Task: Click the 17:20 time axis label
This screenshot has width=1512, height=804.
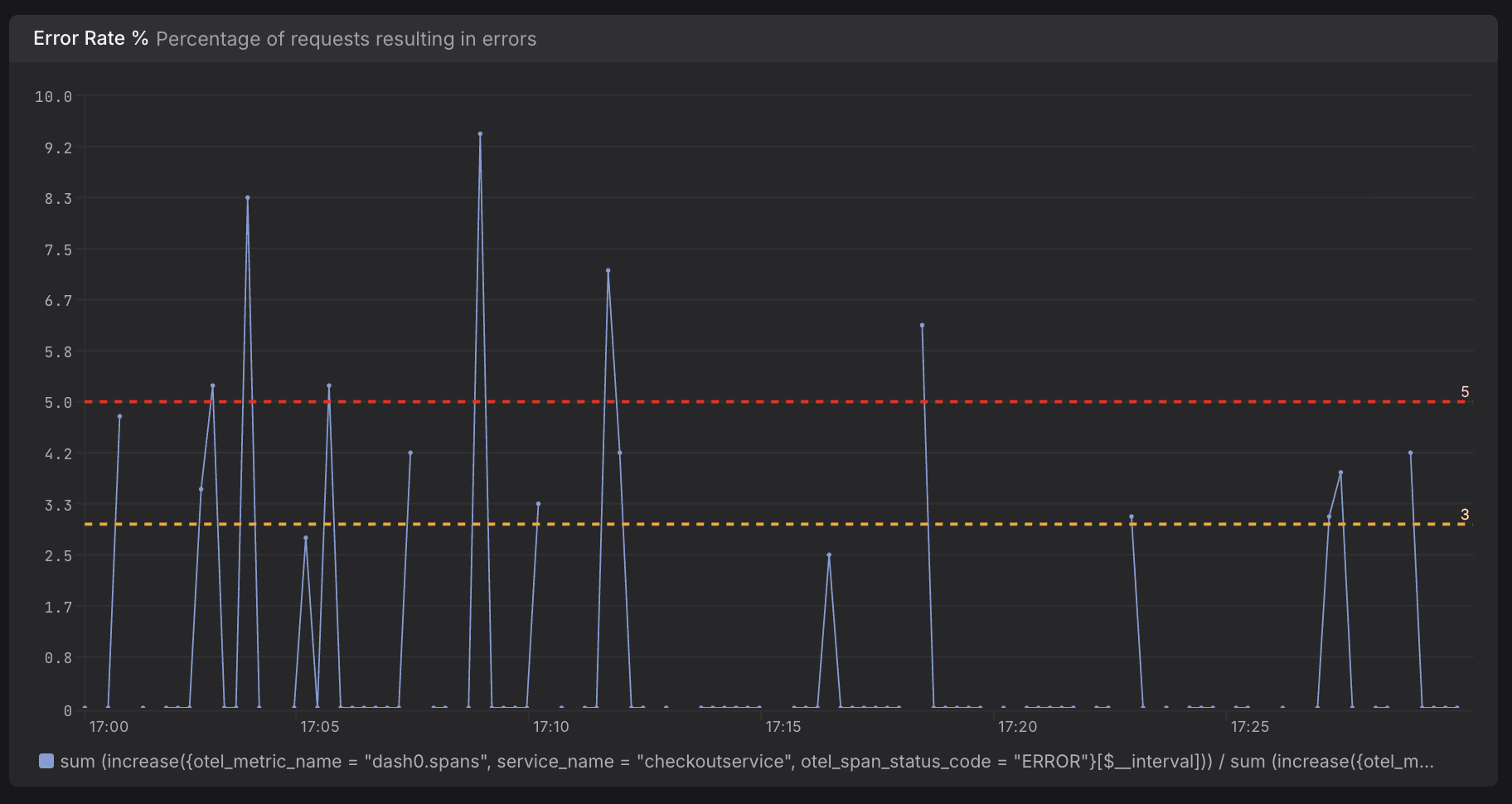Action: pos(1017,727)
